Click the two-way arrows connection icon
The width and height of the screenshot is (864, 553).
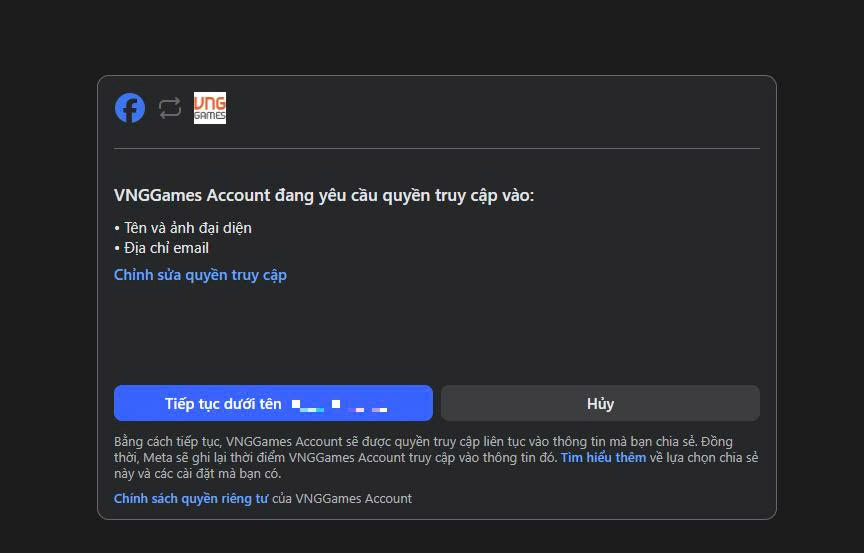pyautogui.click(x=170, y=108)
